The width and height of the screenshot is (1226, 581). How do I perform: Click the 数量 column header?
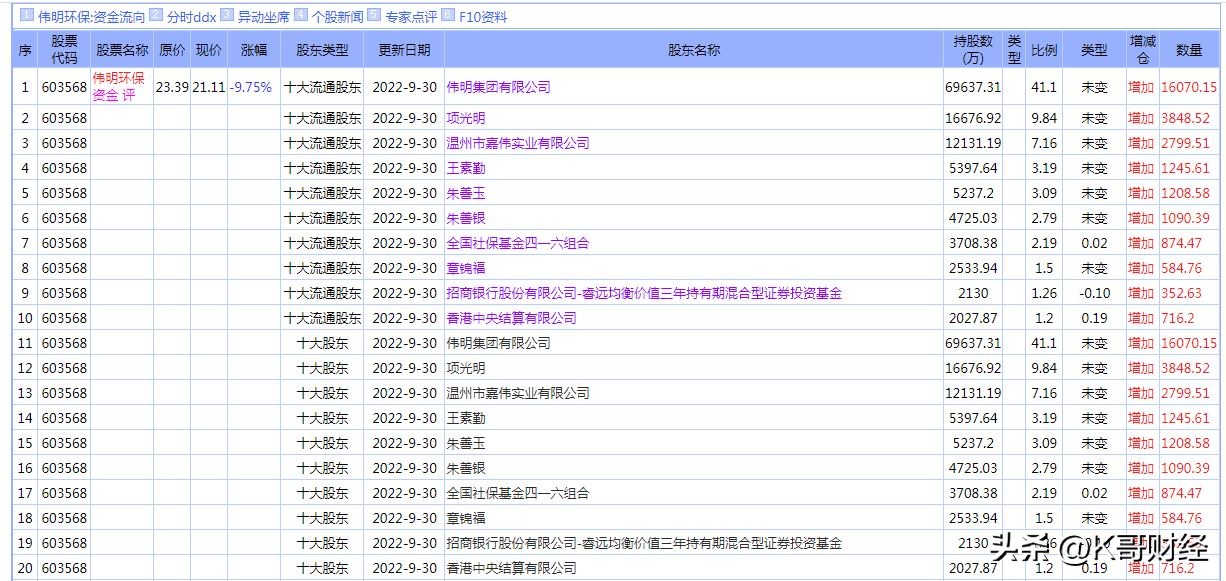[1188, 49]
